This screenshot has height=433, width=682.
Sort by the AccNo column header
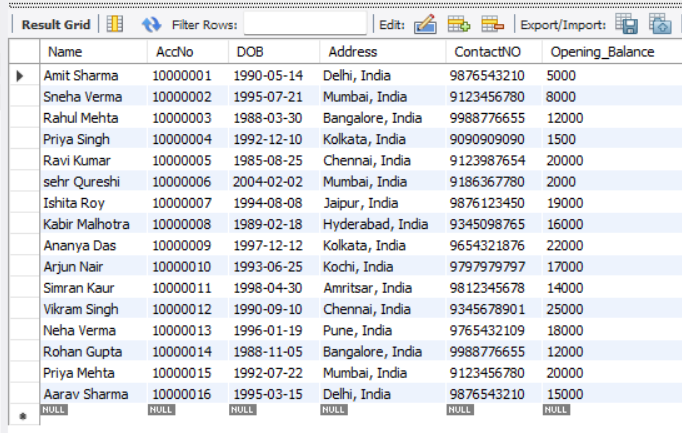pyautogui.click(x=187, y=52)
